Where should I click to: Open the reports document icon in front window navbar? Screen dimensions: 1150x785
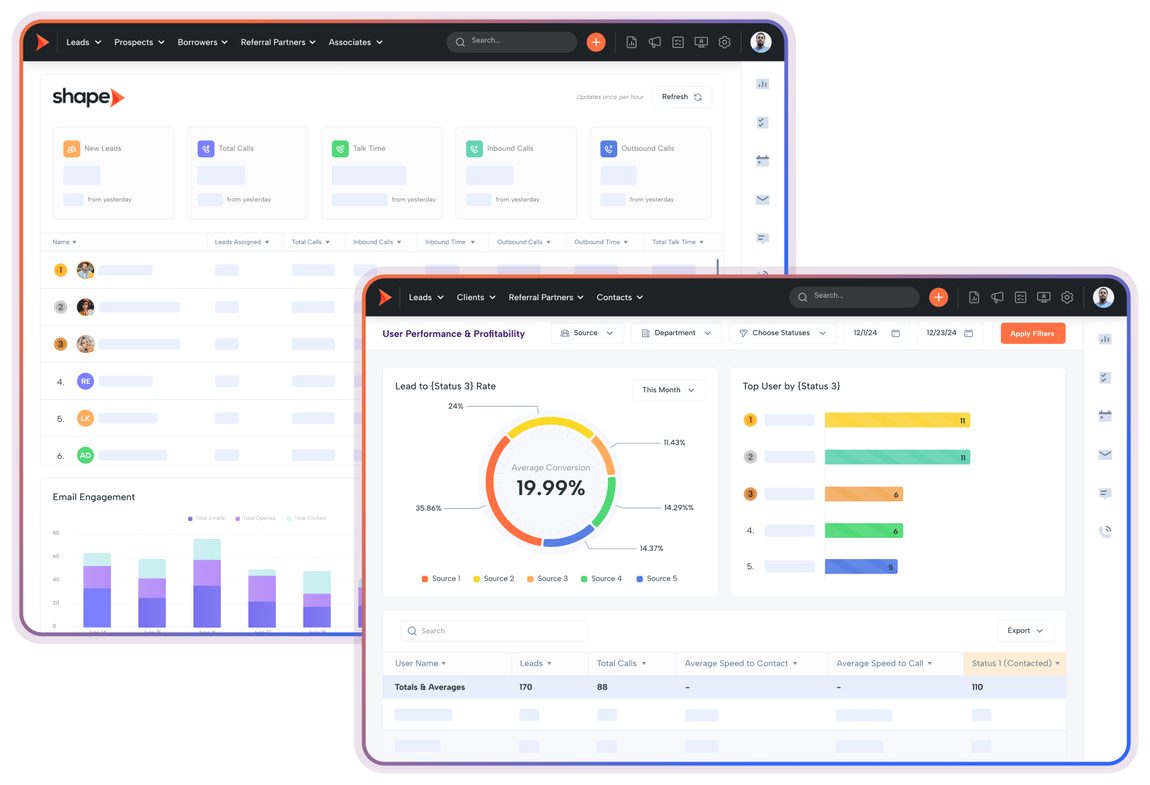[974, 297]
